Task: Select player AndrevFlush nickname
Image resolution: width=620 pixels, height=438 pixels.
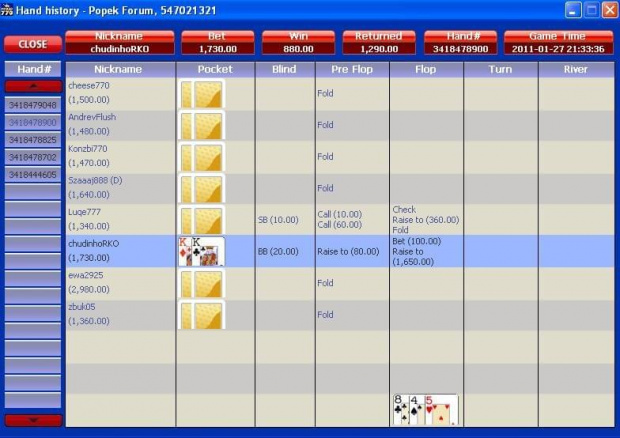Action: 92,117
